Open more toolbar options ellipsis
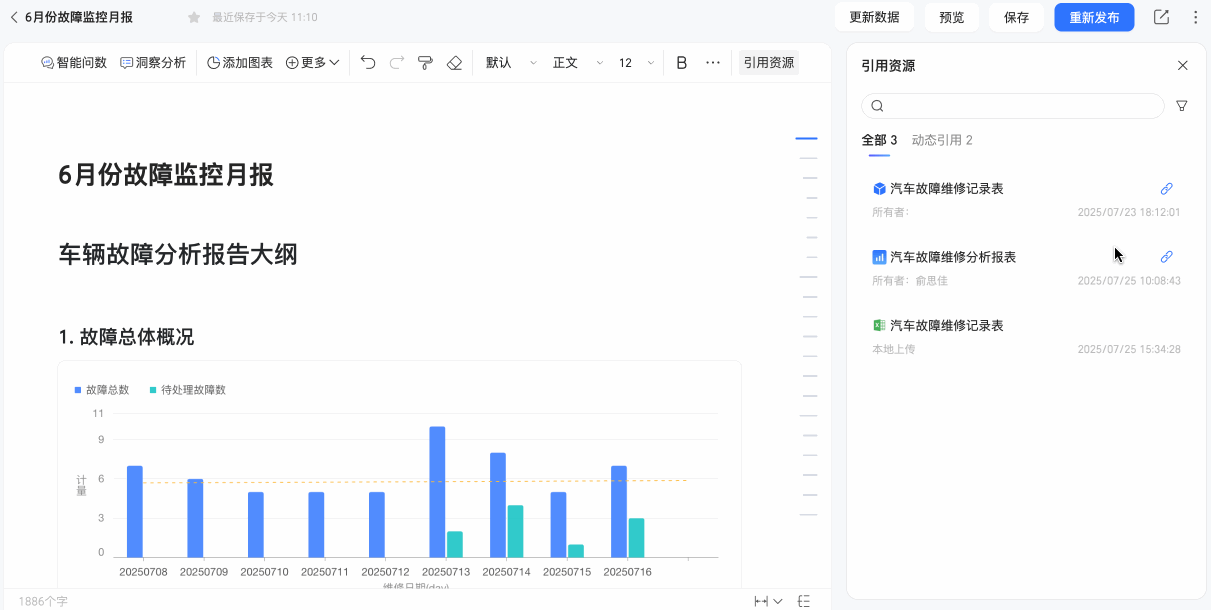Screen dimensions: 1211x610 tap(713, 62)
